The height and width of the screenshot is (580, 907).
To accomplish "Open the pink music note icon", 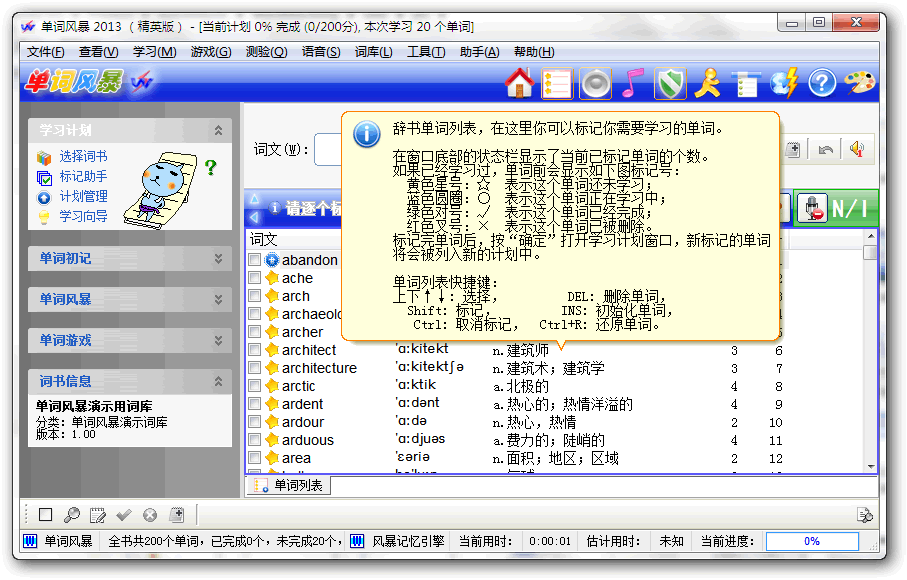I will point(630,83).
